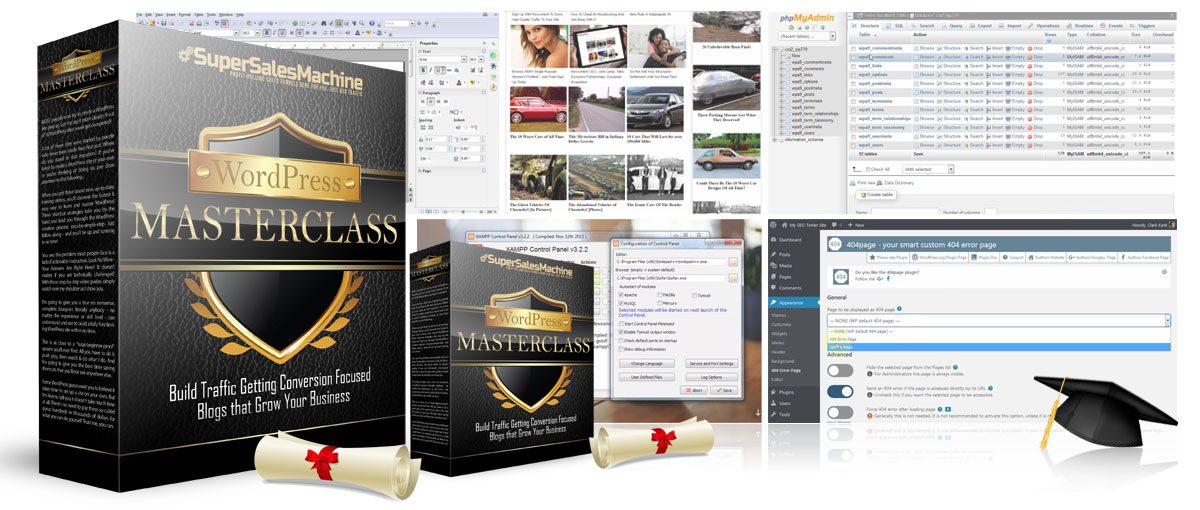Expand the information_schema database tree node
1200x510 pixels.
[x=775, y=140]
